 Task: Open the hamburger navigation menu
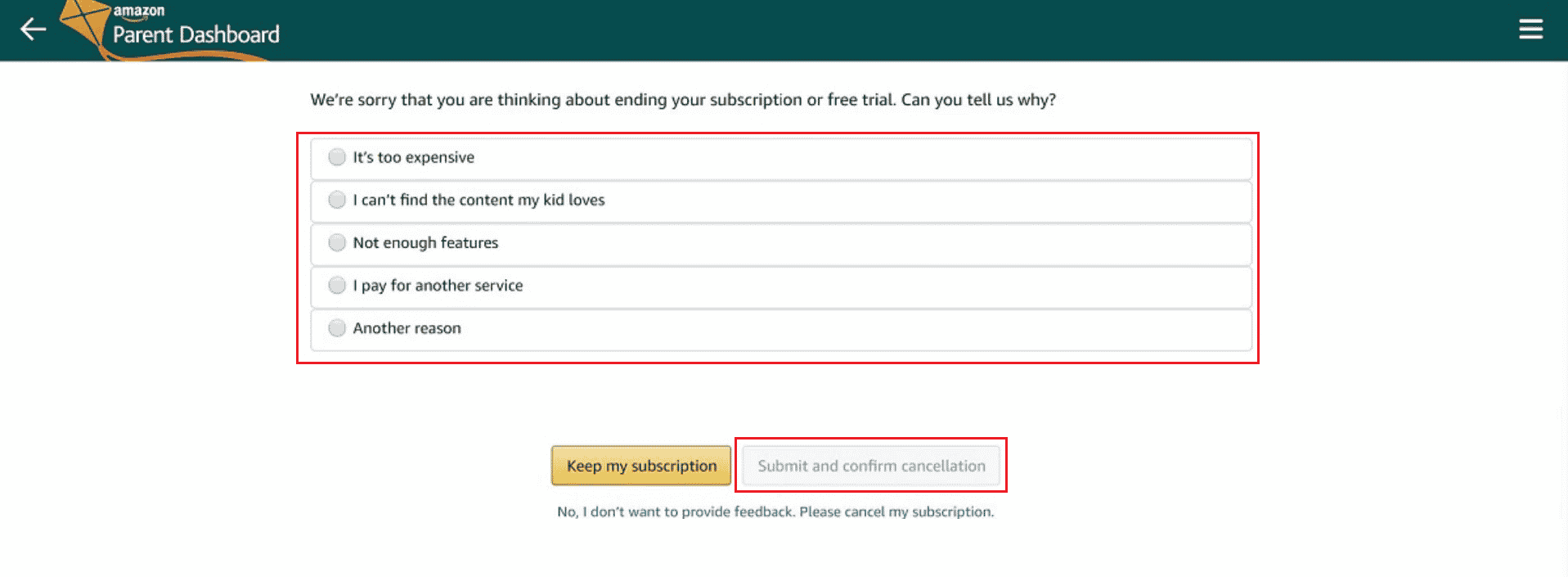(x=1530, y=29)
